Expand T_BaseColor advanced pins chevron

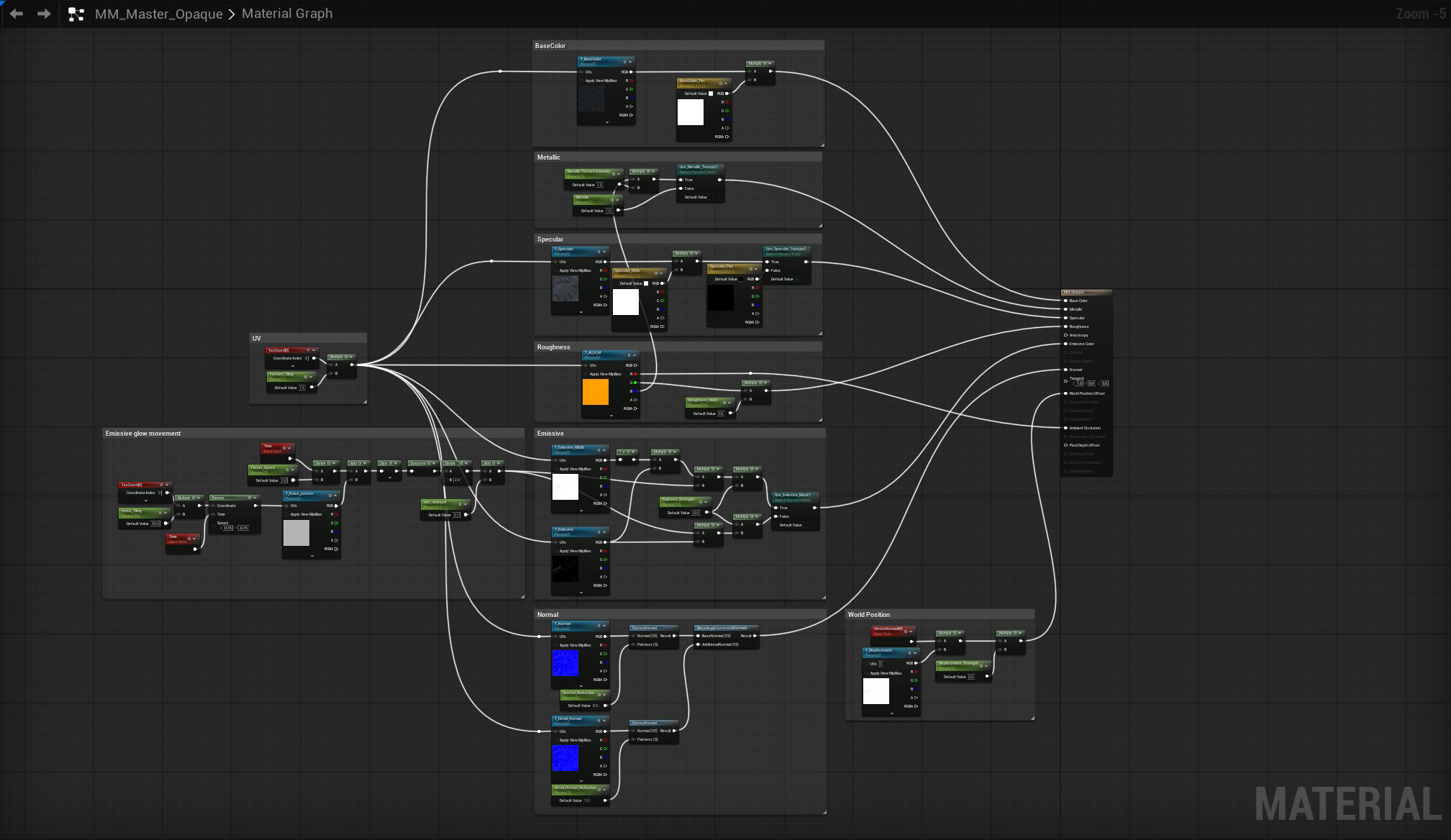pos(607,122)
